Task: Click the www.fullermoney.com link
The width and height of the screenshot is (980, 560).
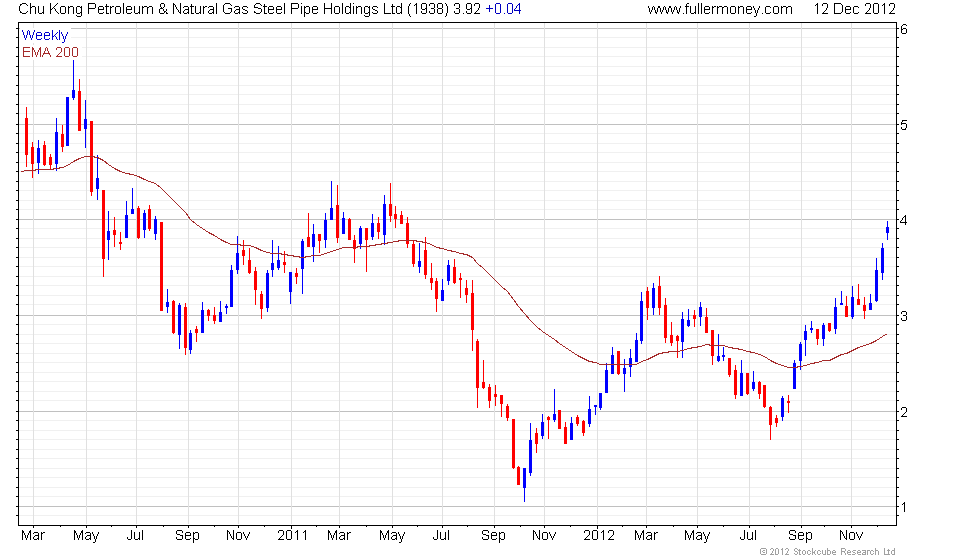Action: 719,9
